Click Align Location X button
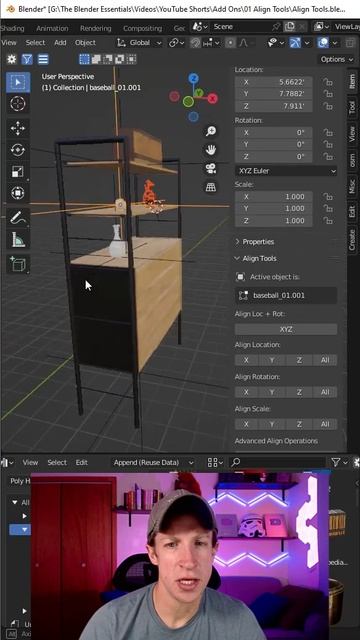The image size is (360, 640). click(246, 360)
